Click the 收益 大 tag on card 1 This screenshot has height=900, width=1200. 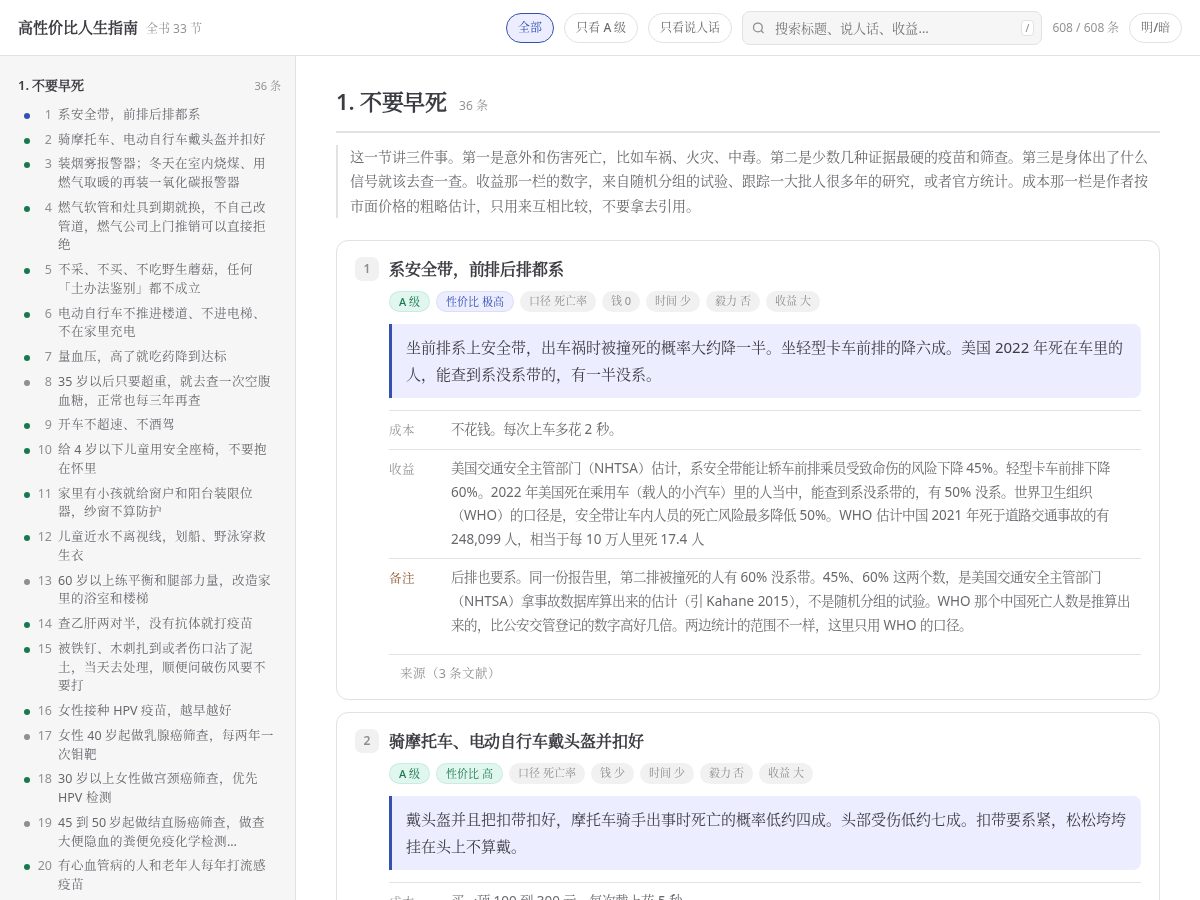pos(793,301)
